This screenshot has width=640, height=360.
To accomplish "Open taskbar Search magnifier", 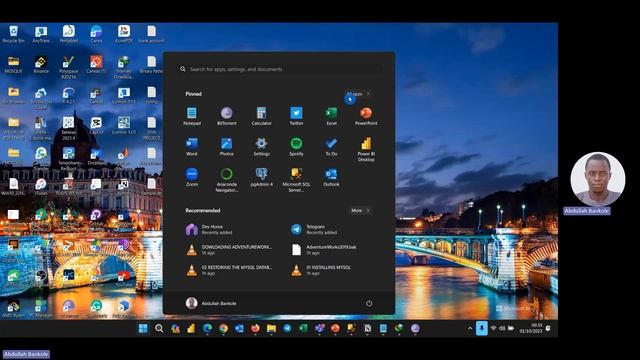I will click(x=159, y=328).
